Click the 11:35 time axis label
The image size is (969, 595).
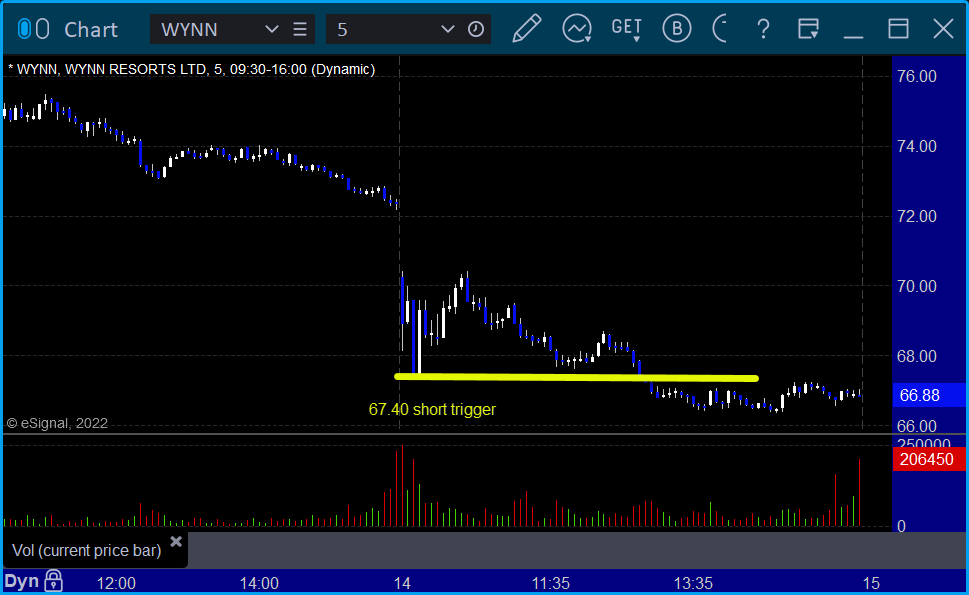(x=551, y=583)
